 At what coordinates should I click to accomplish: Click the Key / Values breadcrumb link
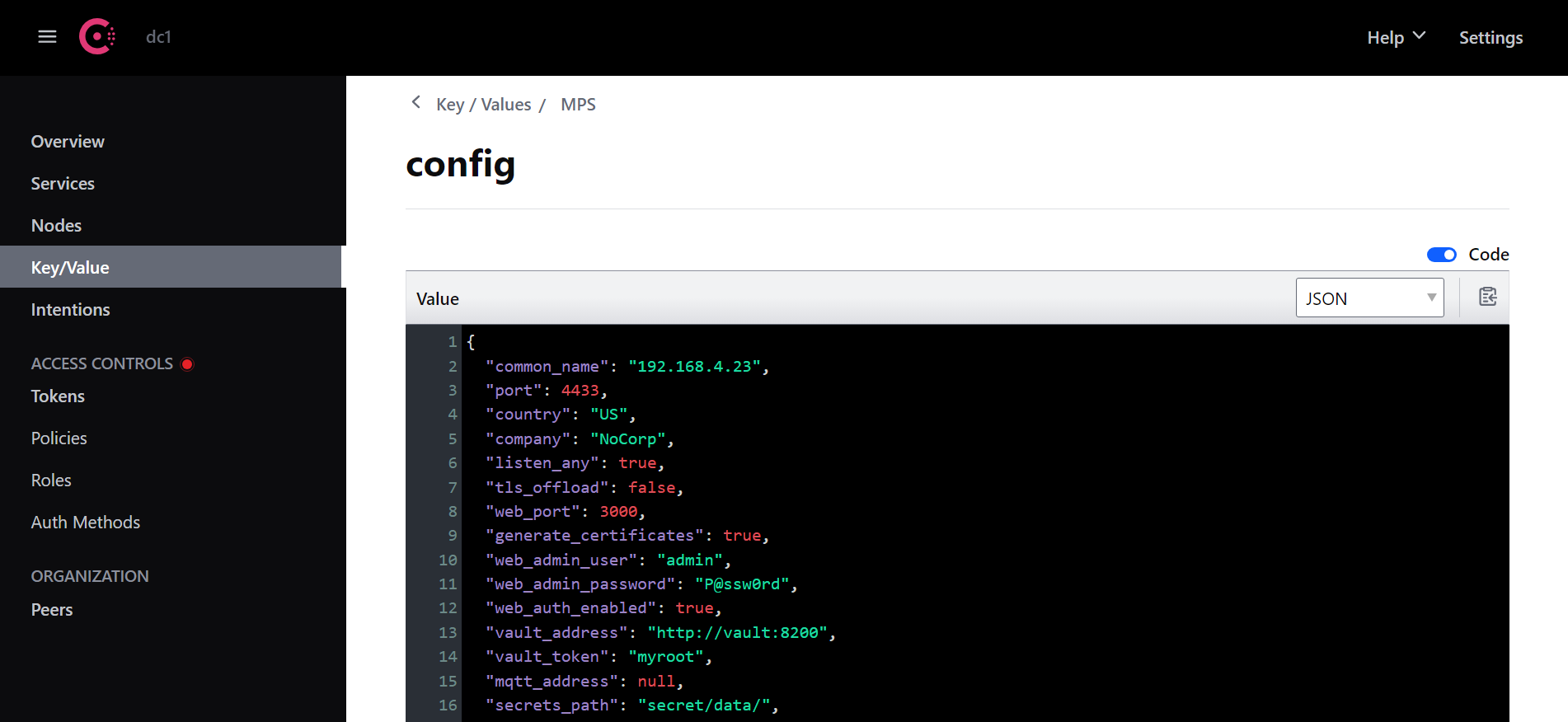483,105
